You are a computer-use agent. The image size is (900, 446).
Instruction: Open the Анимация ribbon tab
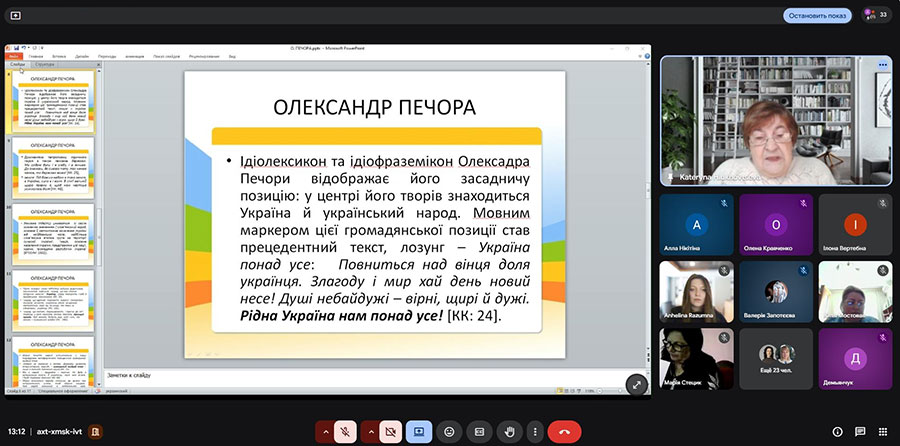(134, 56)
